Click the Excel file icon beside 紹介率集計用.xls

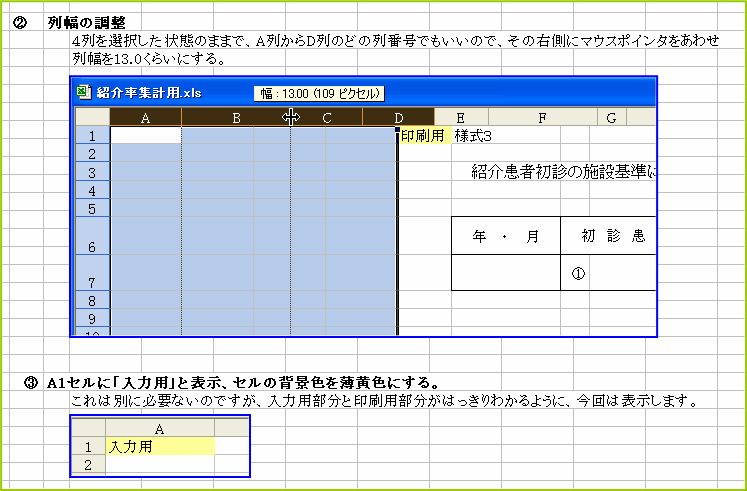tap(84, 92)
